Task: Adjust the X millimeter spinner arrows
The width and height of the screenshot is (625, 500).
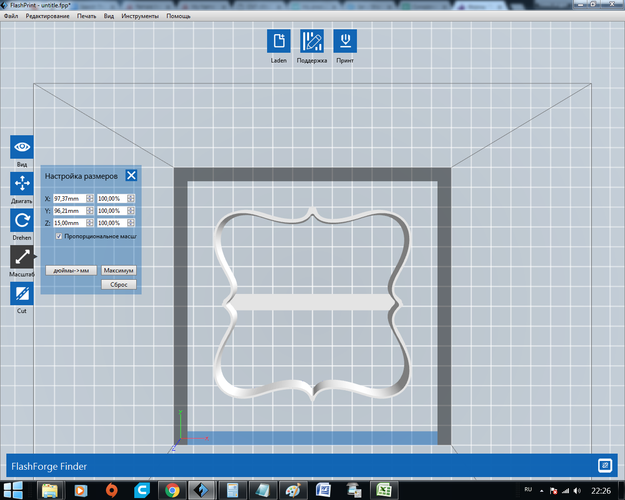Action: (x=90, y=199)
